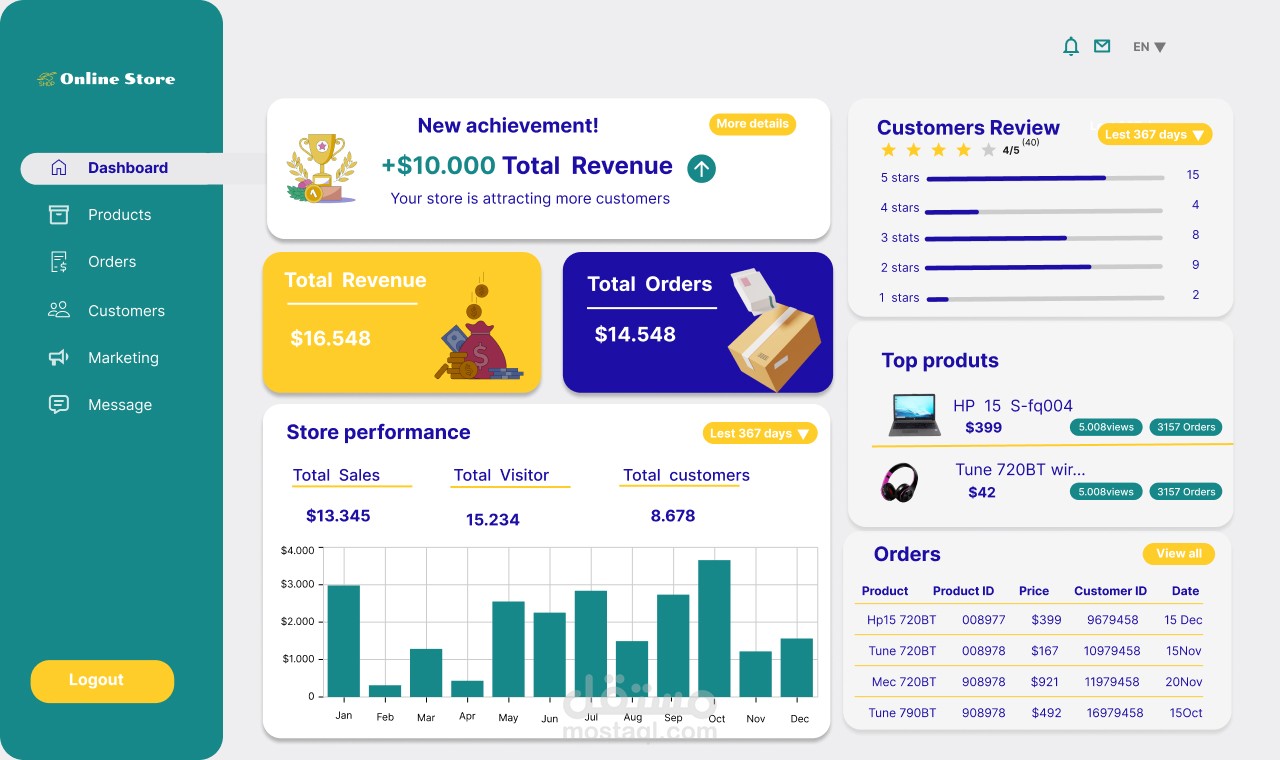Click the Products box icon
1280x760 pixels.
pos(59,214)
